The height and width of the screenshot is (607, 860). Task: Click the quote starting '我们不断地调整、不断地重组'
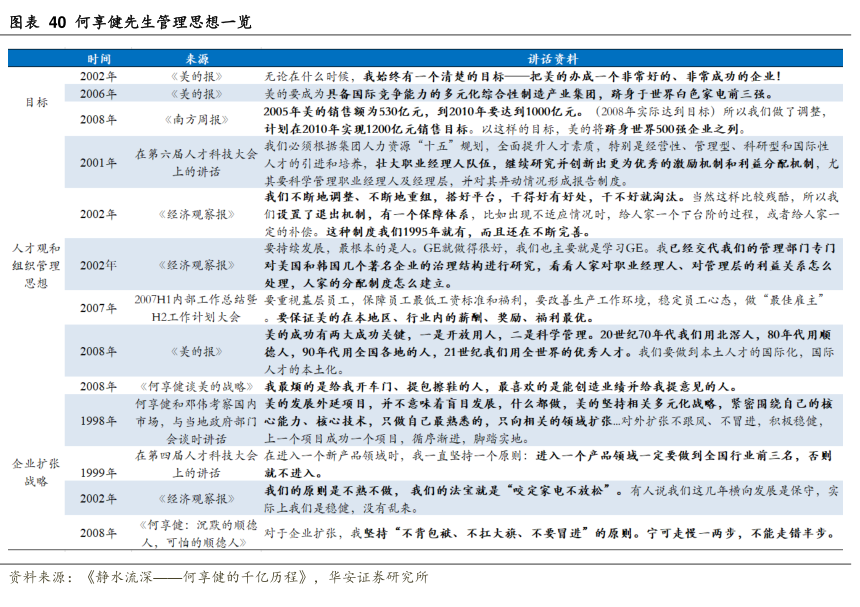click(x=551, y=214)
